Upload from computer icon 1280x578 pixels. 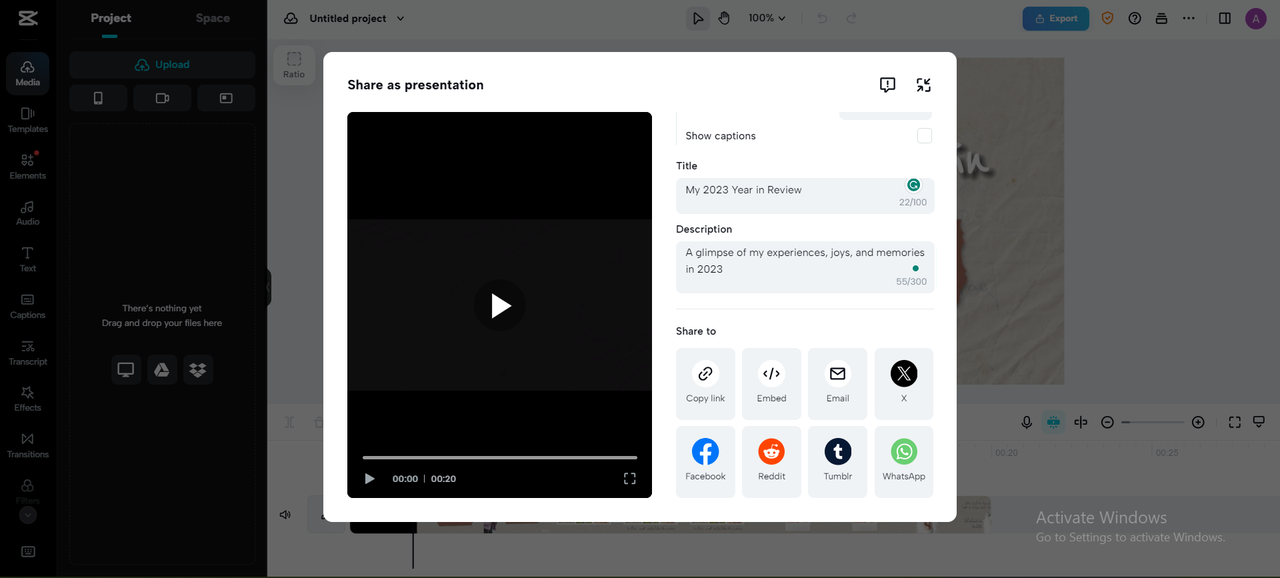(x=126, y=370)
